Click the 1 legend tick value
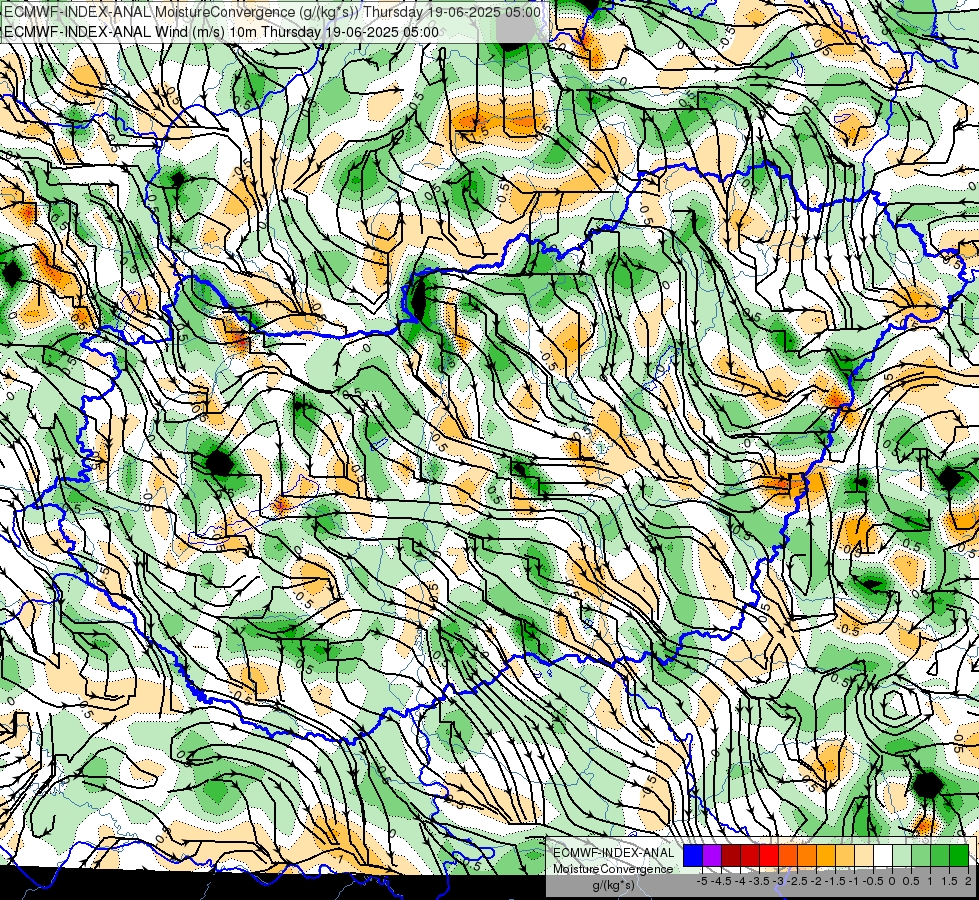The image size is (979, 900). (930, 881)
